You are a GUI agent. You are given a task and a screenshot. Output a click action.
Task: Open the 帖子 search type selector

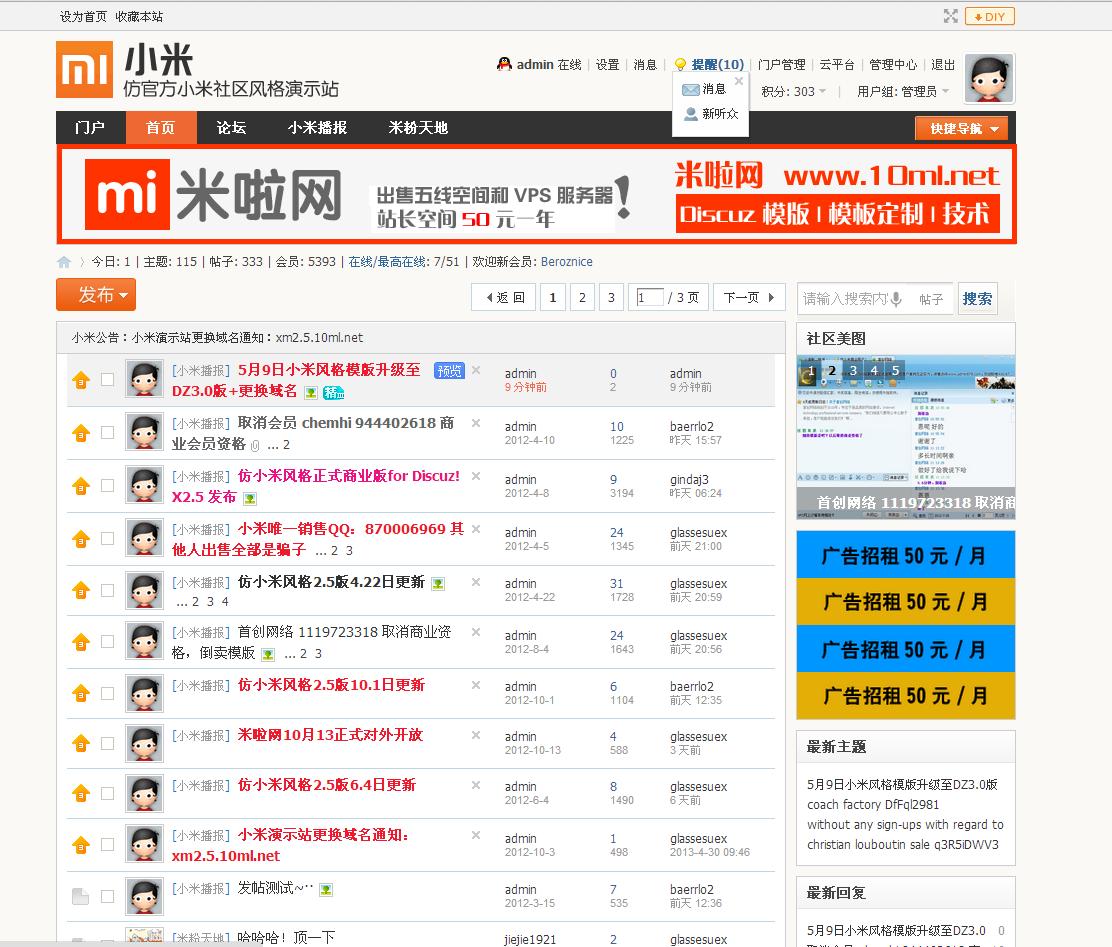tap(931, 299)
